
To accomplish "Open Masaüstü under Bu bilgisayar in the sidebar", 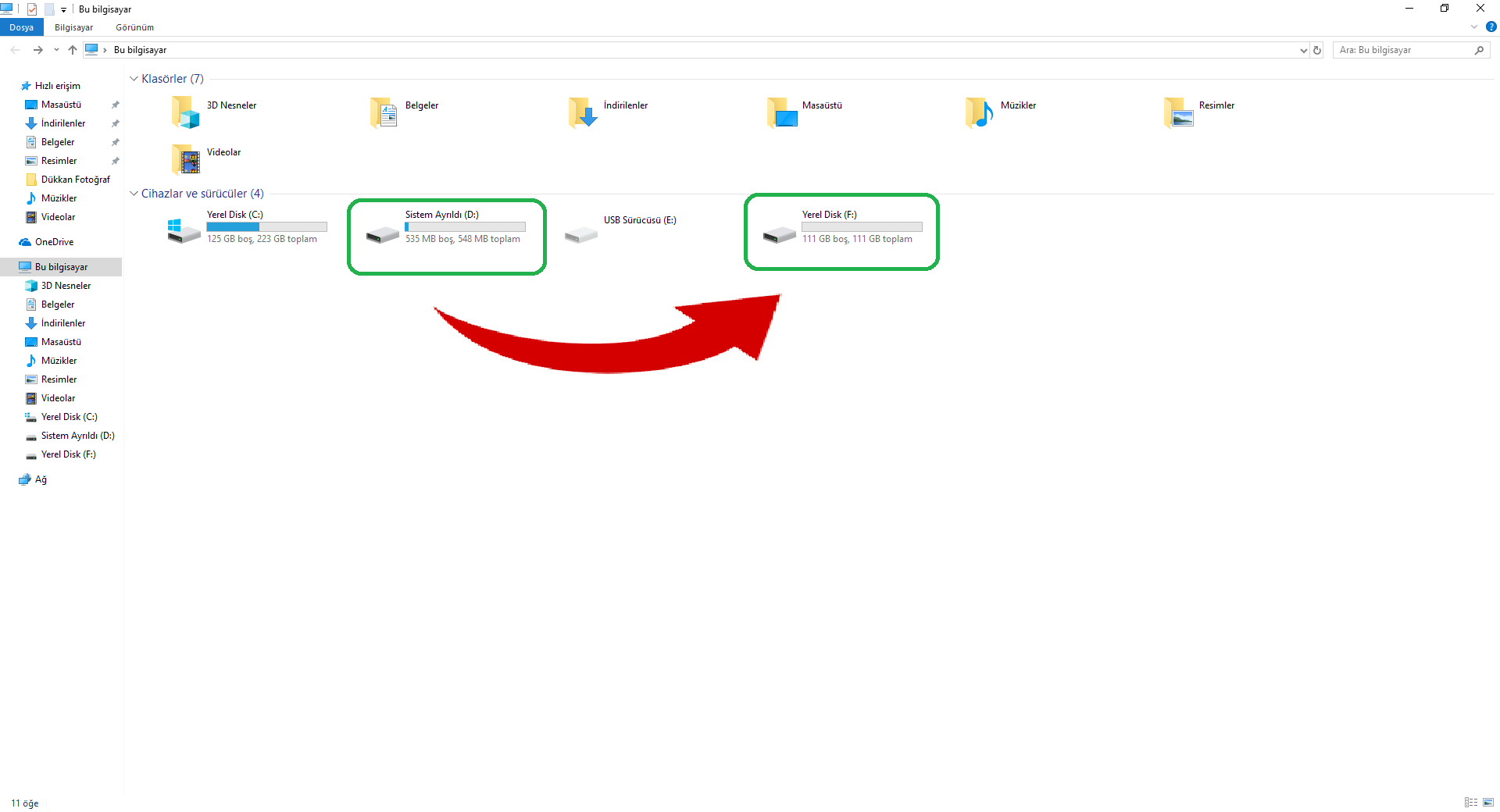I will [61, 342].
